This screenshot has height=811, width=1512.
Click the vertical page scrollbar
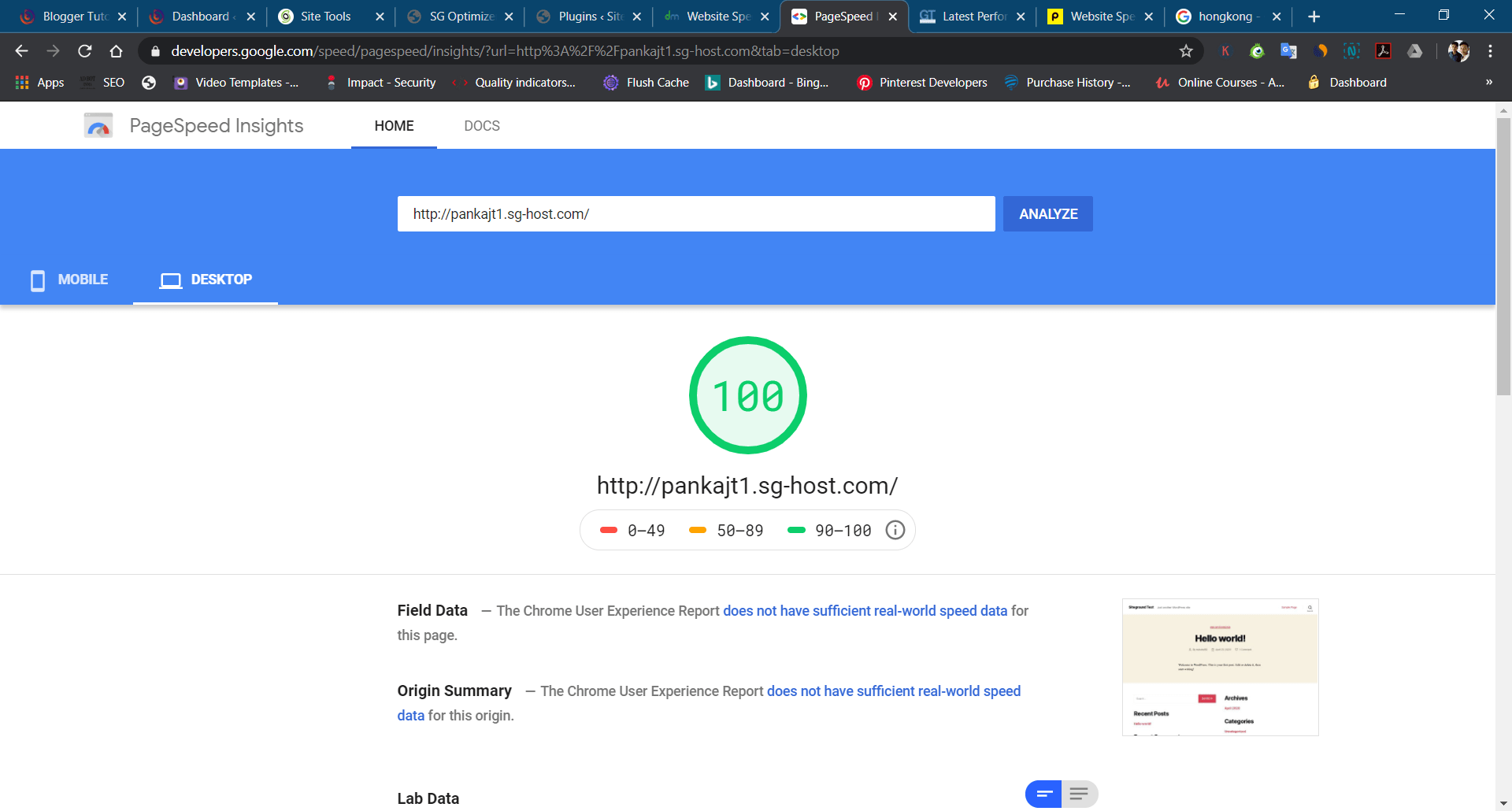pos(1503,256)
